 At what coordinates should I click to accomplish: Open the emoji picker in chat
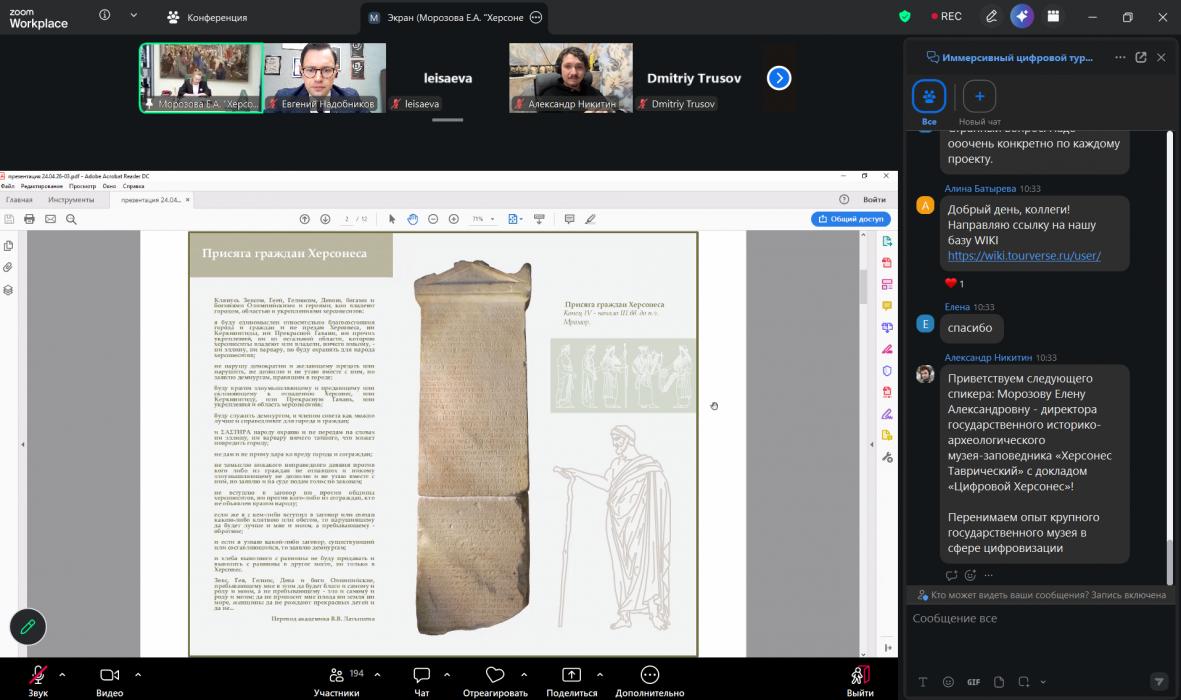[948, 682]
